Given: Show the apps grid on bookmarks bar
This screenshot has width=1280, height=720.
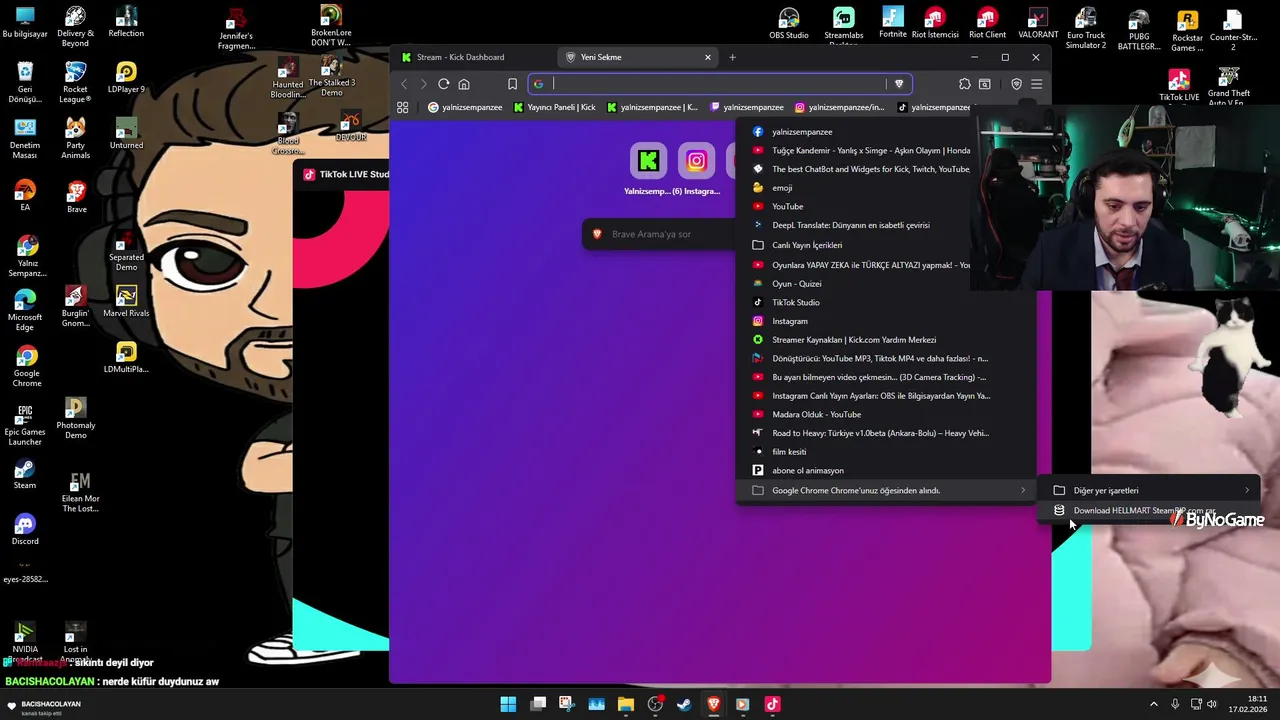Looking at the screenshot, I should pyautogui.click(x=403, y=107).
